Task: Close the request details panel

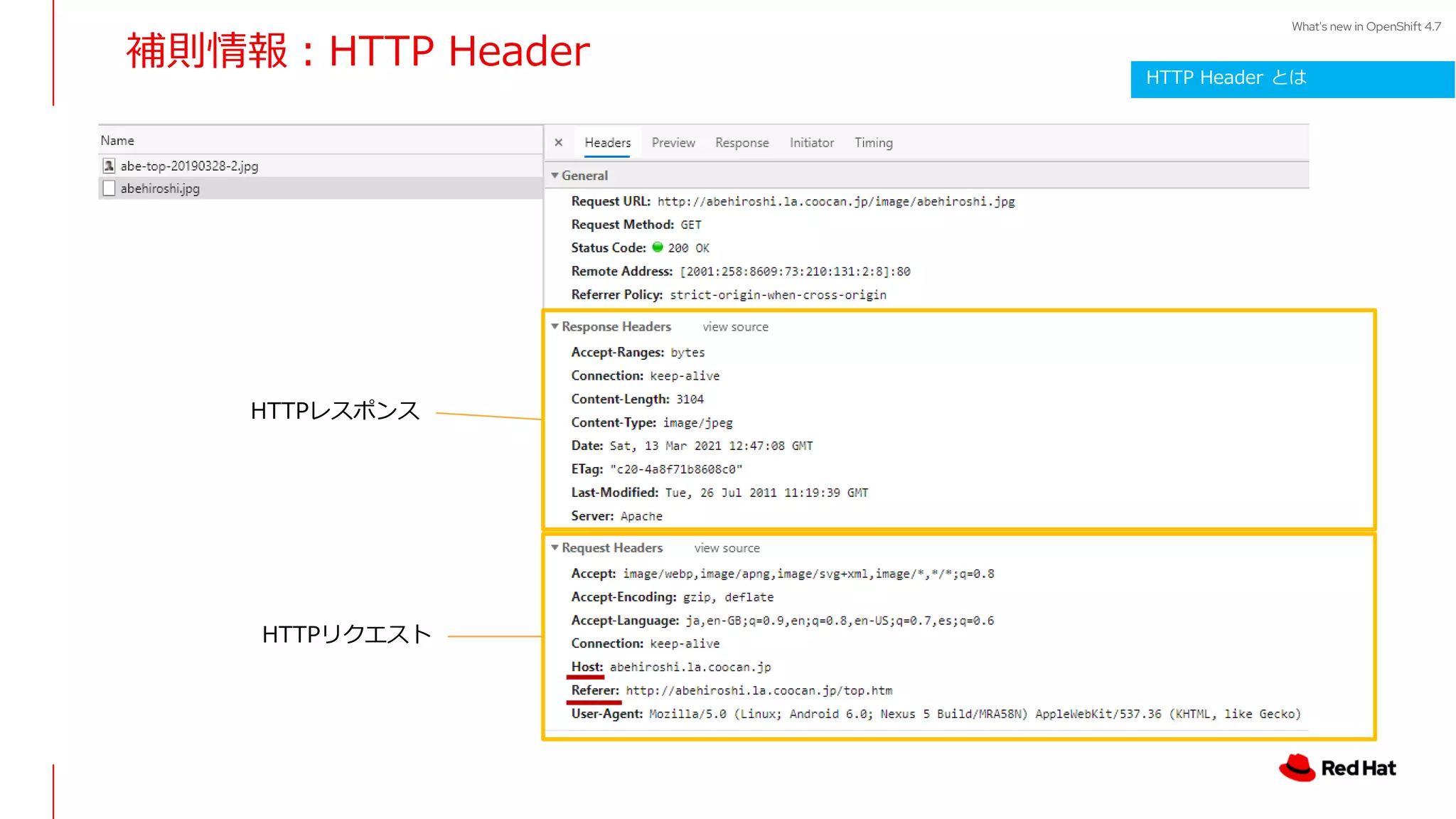Action: point(559,142)
